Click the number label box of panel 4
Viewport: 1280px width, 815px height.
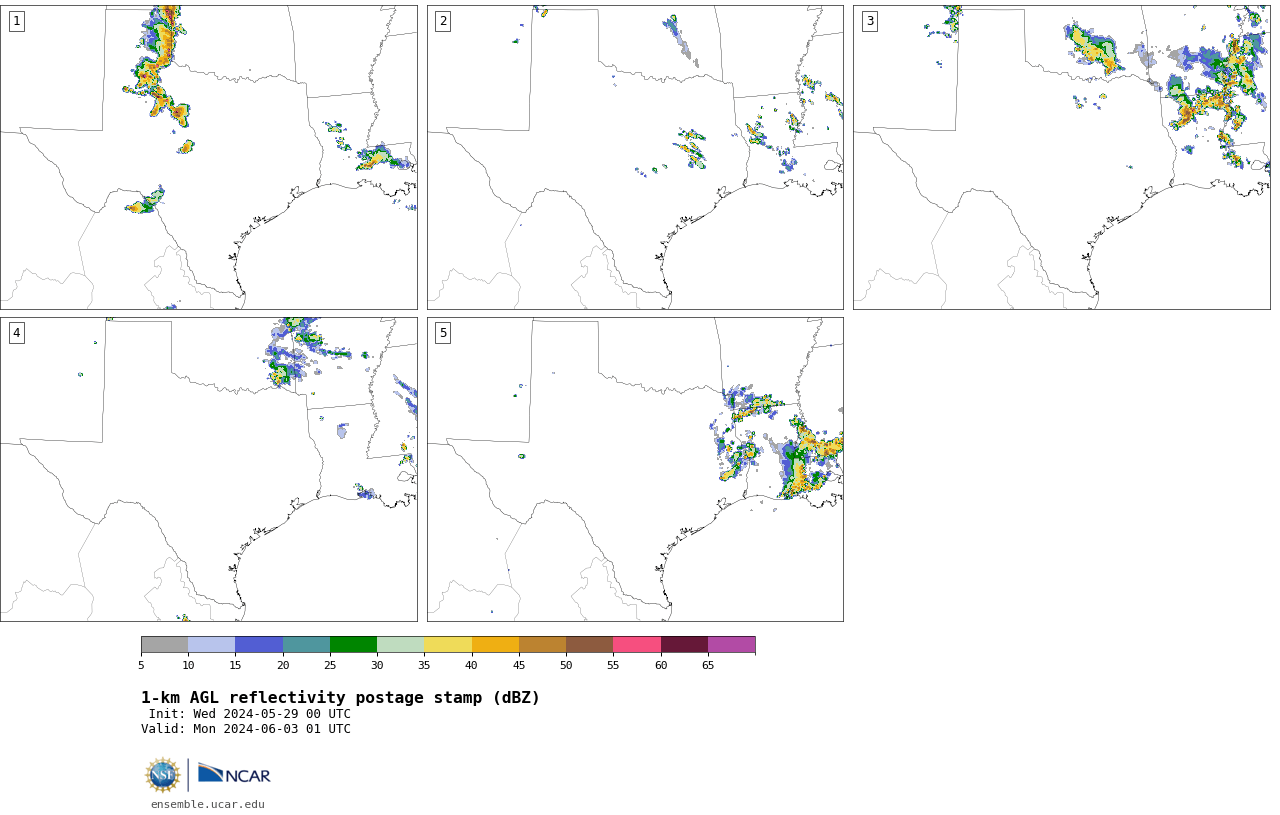click(x=16, y=333)
